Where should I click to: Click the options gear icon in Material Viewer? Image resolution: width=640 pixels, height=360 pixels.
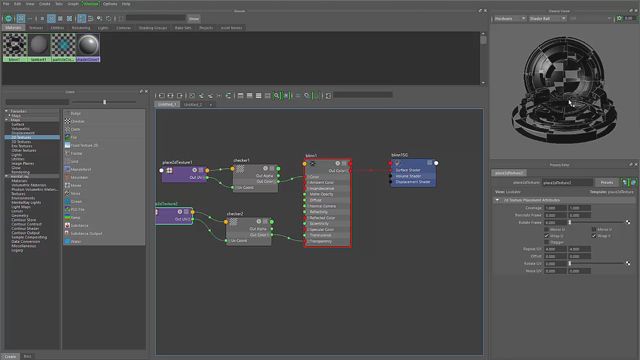coord(619,18)
